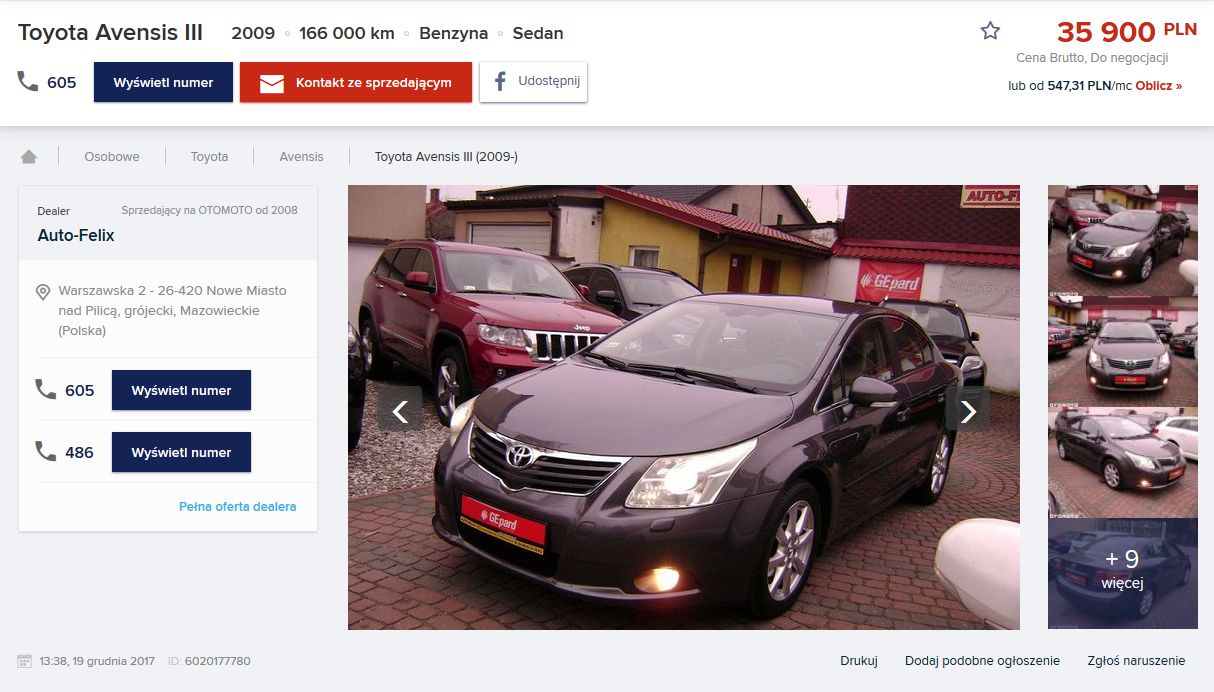Click the Sedan body type text
This screenshot has height=692, width=1214.
click(538, 33)
